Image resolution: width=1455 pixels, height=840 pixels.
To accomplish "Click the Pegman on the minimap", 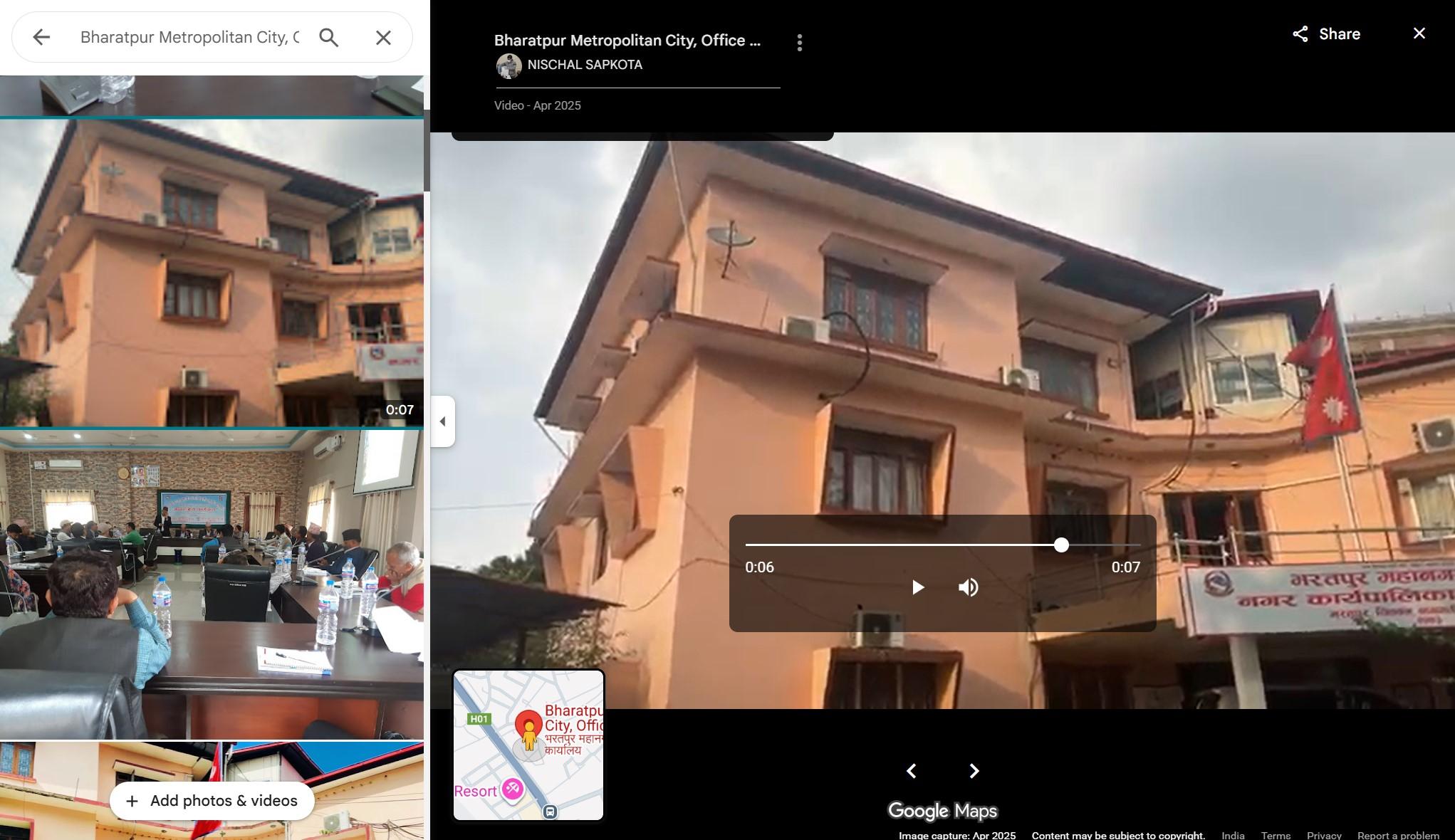I will (529, 736).
